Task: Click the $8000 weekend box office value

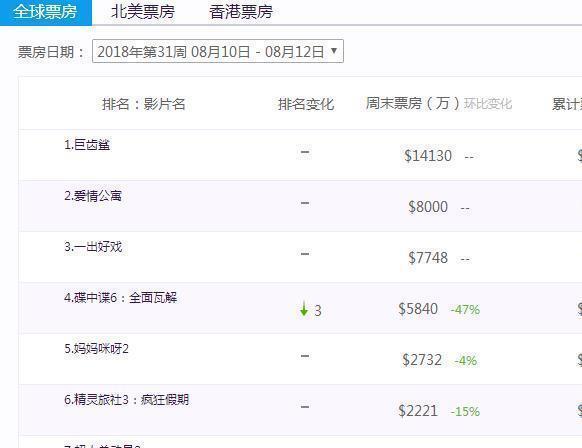Action: pos(428,207)
